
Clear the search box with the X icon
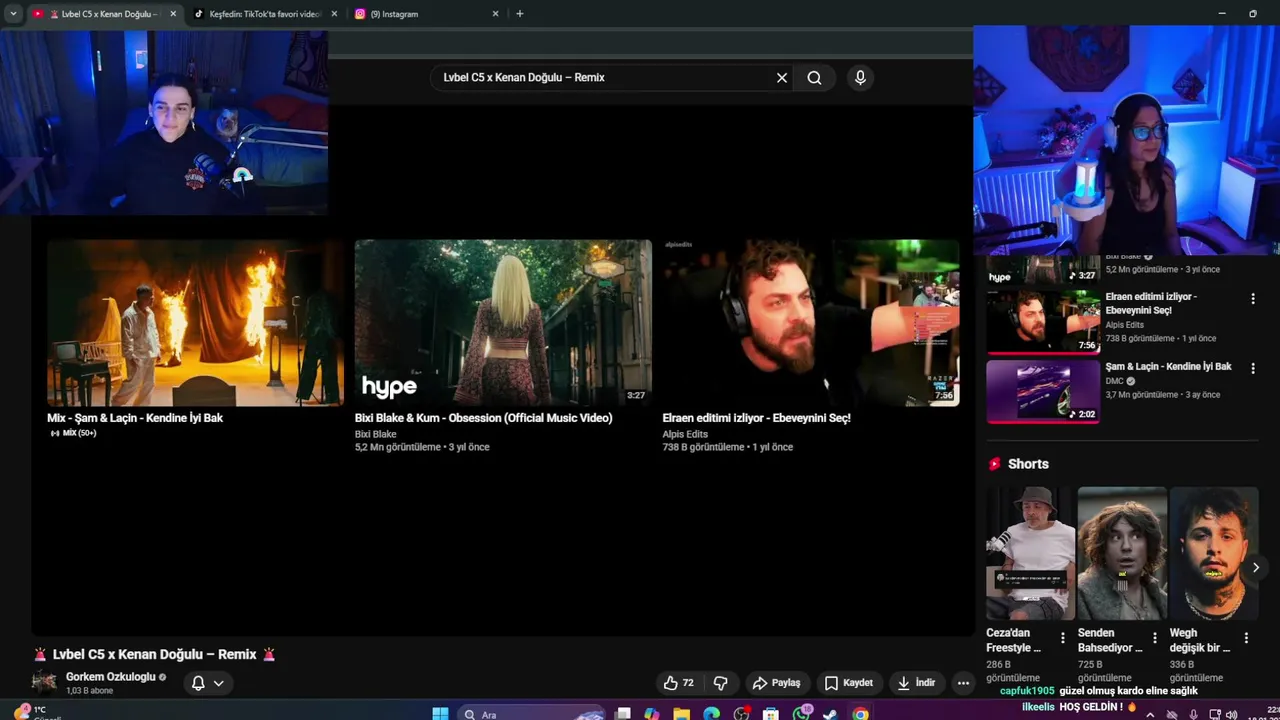coord(782,78)
